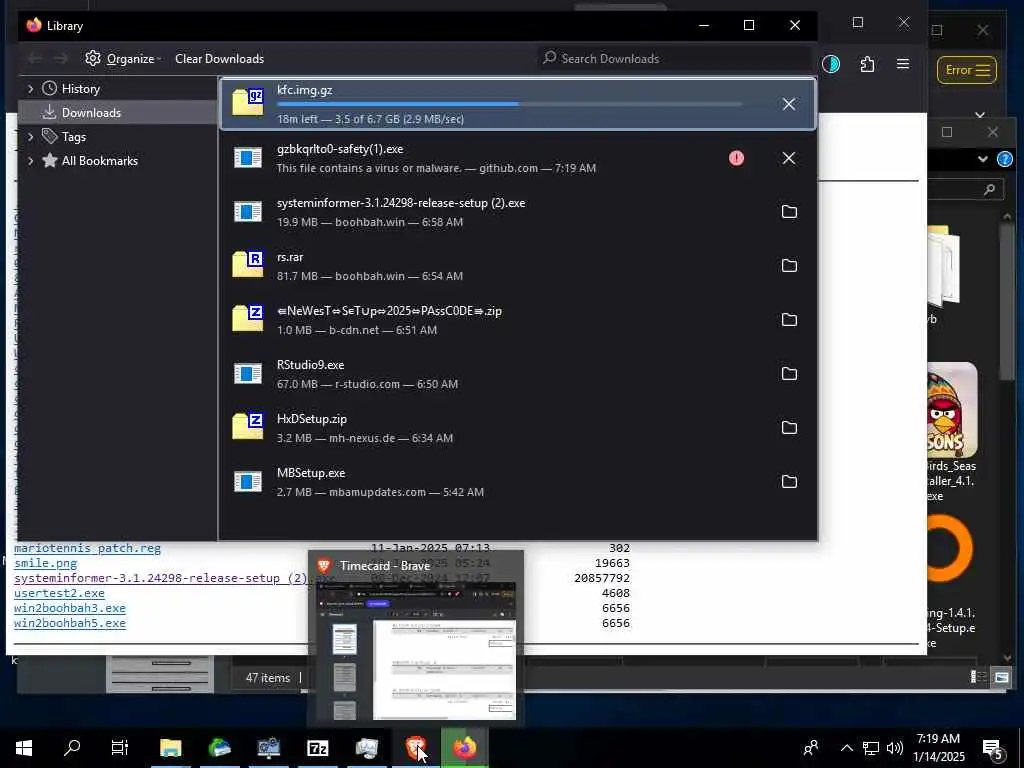Expand the History tree item
The width and height of the screenshot is (1024, 768).
[30, 89]
